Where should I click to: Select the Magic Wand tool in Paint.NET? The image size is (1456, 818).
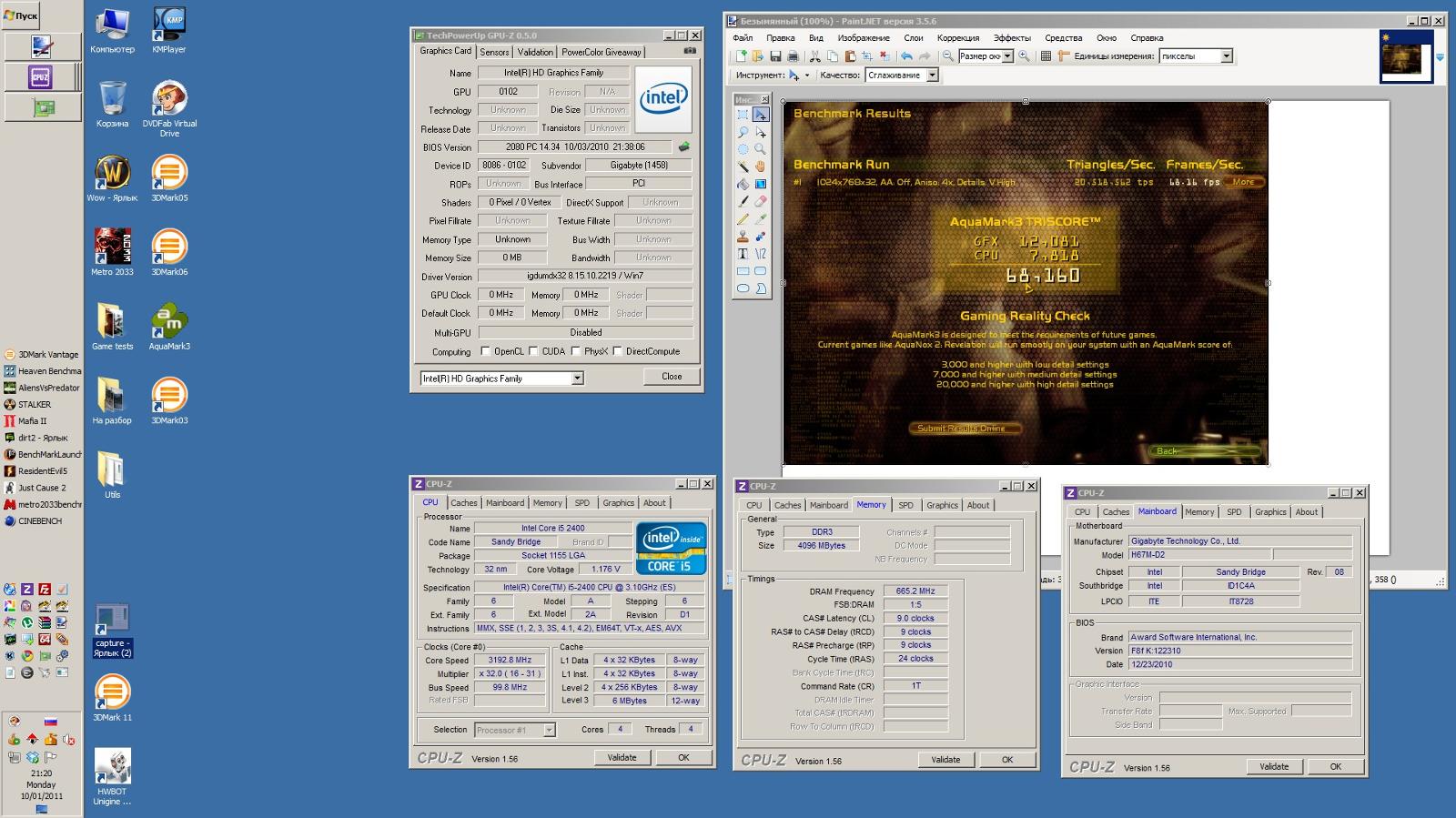tap(743, 167)
